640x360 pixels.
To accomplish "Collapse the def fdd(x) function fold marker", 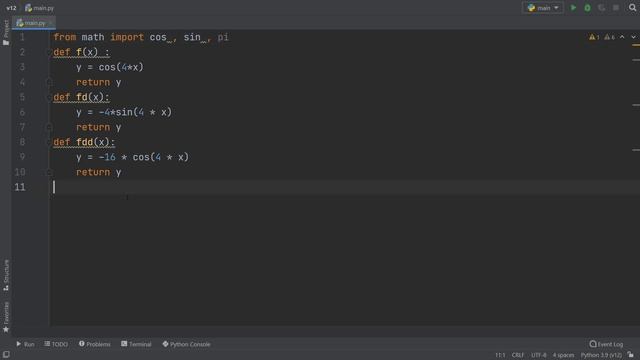I will 49,142.
